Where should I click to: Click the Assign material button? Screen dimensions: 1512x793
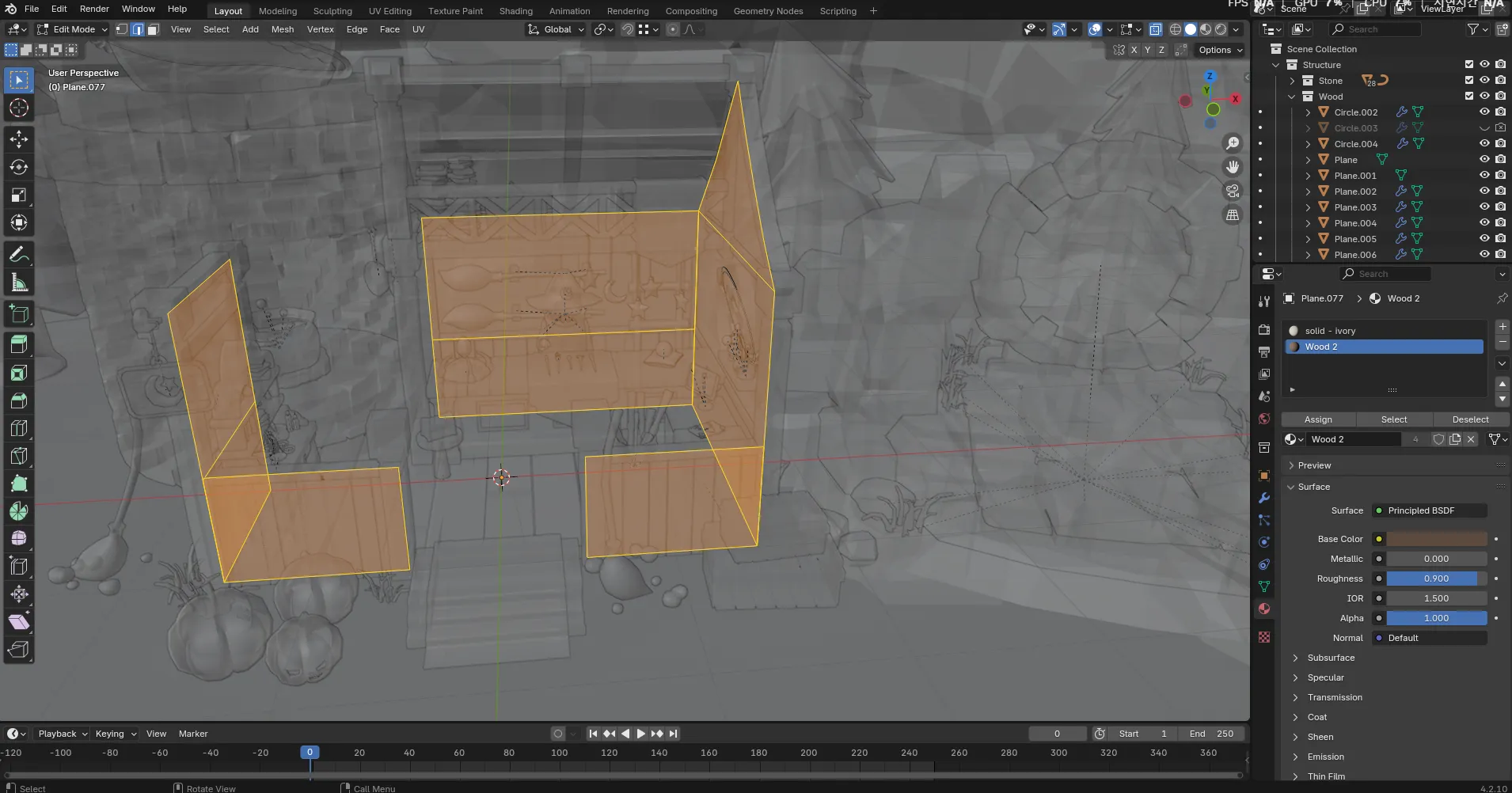click(1318, 419)
